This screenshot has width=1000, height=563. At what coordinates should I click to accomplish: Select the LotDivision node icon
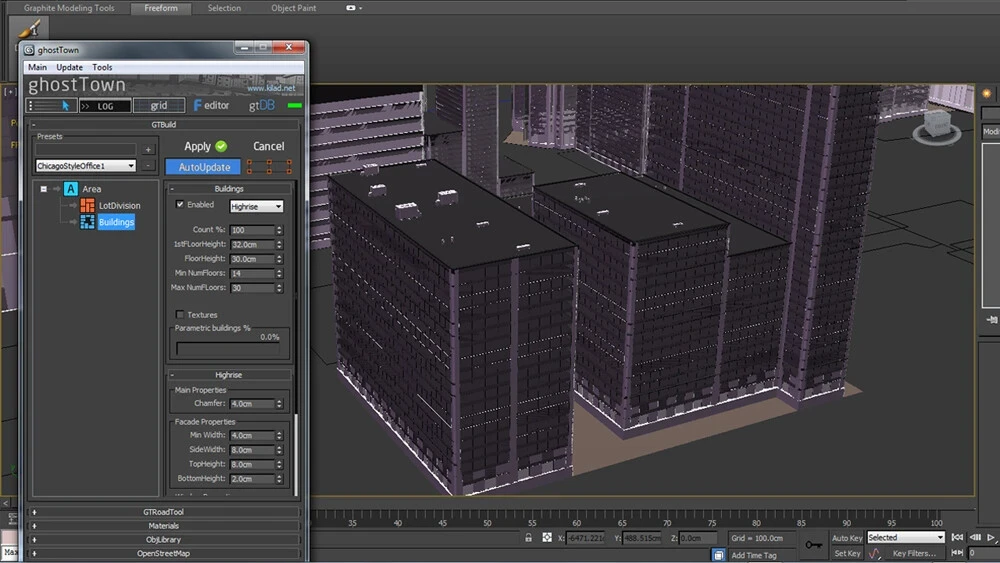[88, 205]
